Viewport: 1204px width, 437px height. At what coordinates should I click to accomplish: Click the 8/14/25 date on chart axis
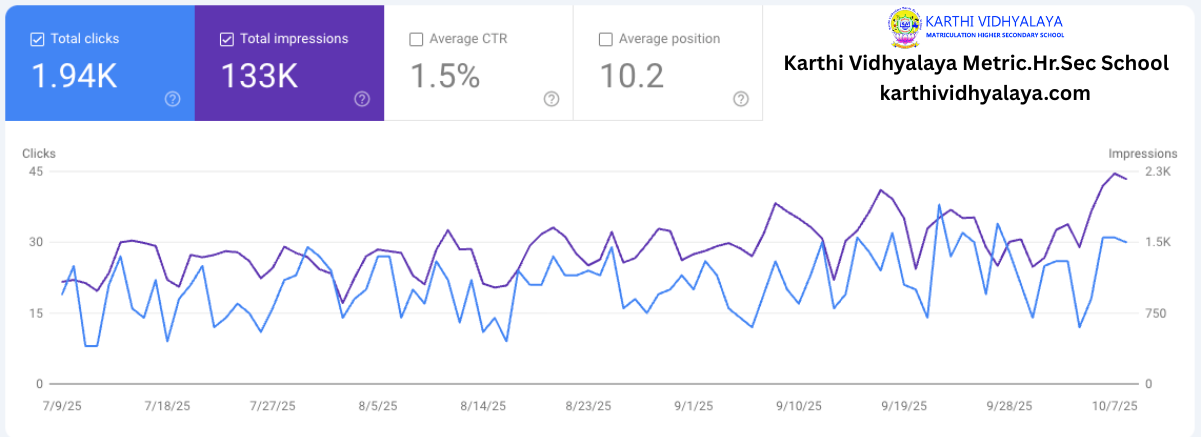(482, 406)
